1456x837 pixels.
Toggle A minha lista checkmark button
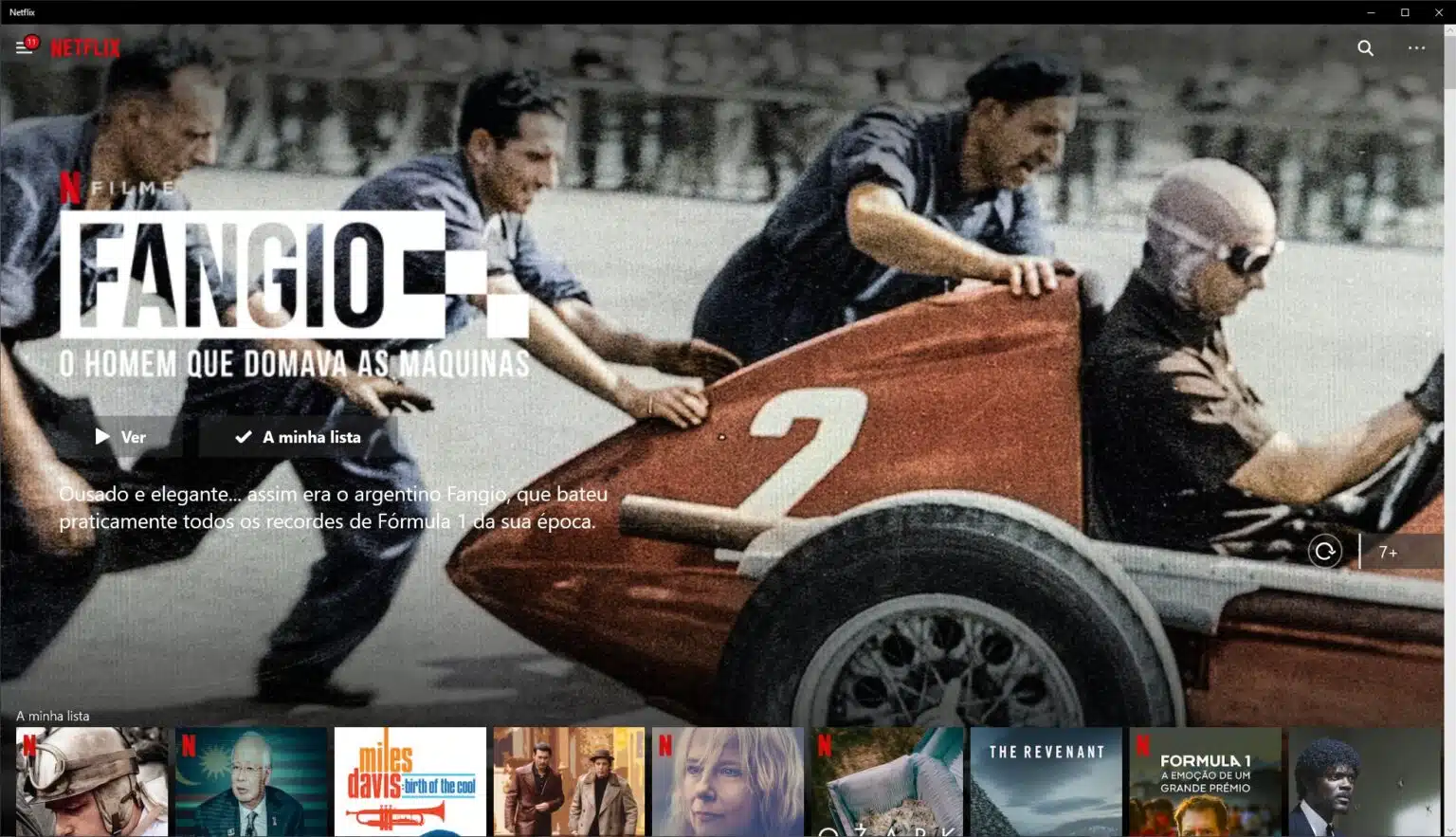point(299,437)
